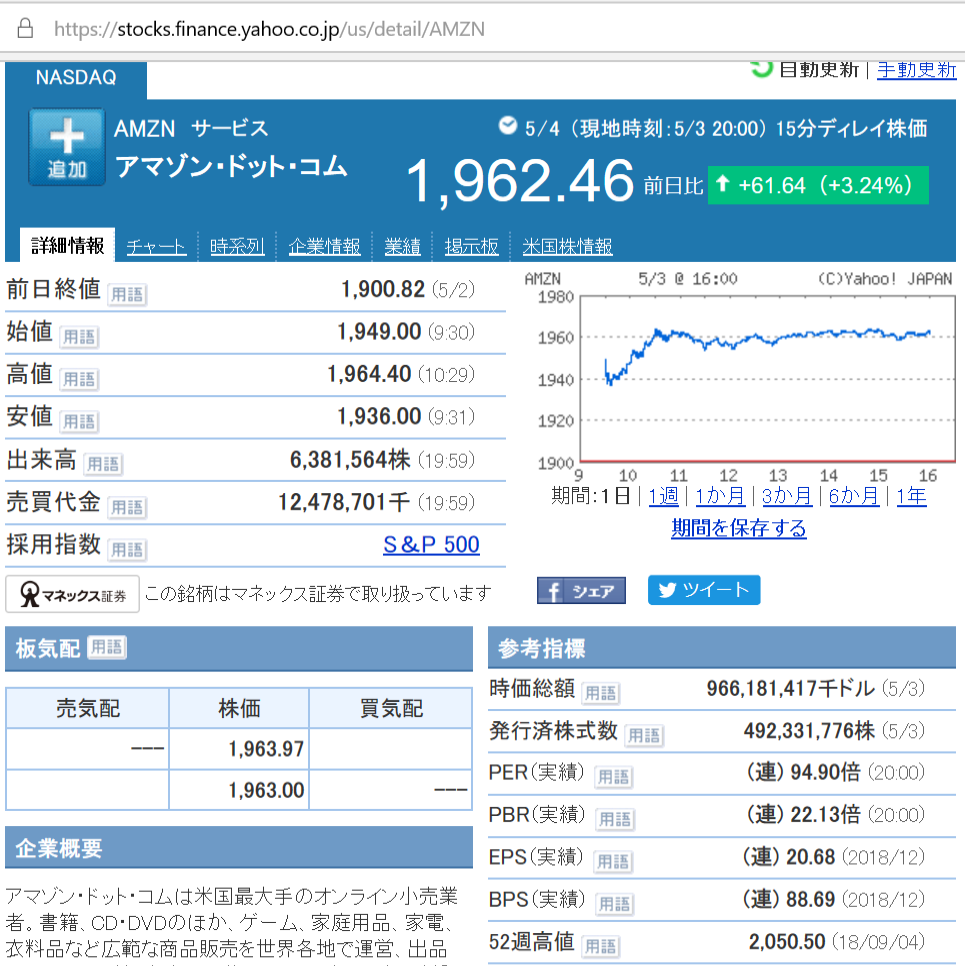This screenshot has height=966, width=965.
Task: Switch chart period to 6か月
Action: 854,496
